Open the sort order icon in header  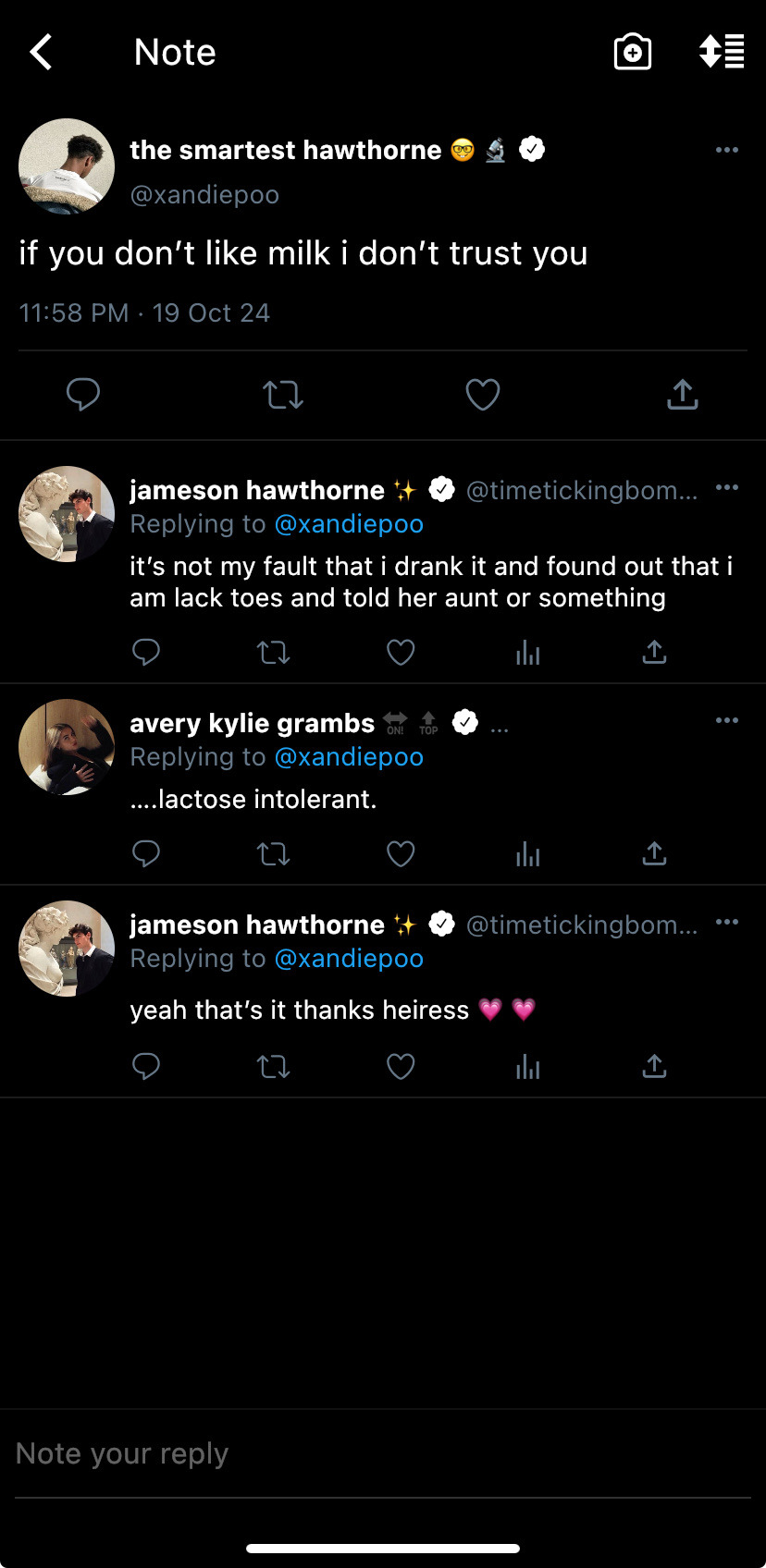point(722,53)
